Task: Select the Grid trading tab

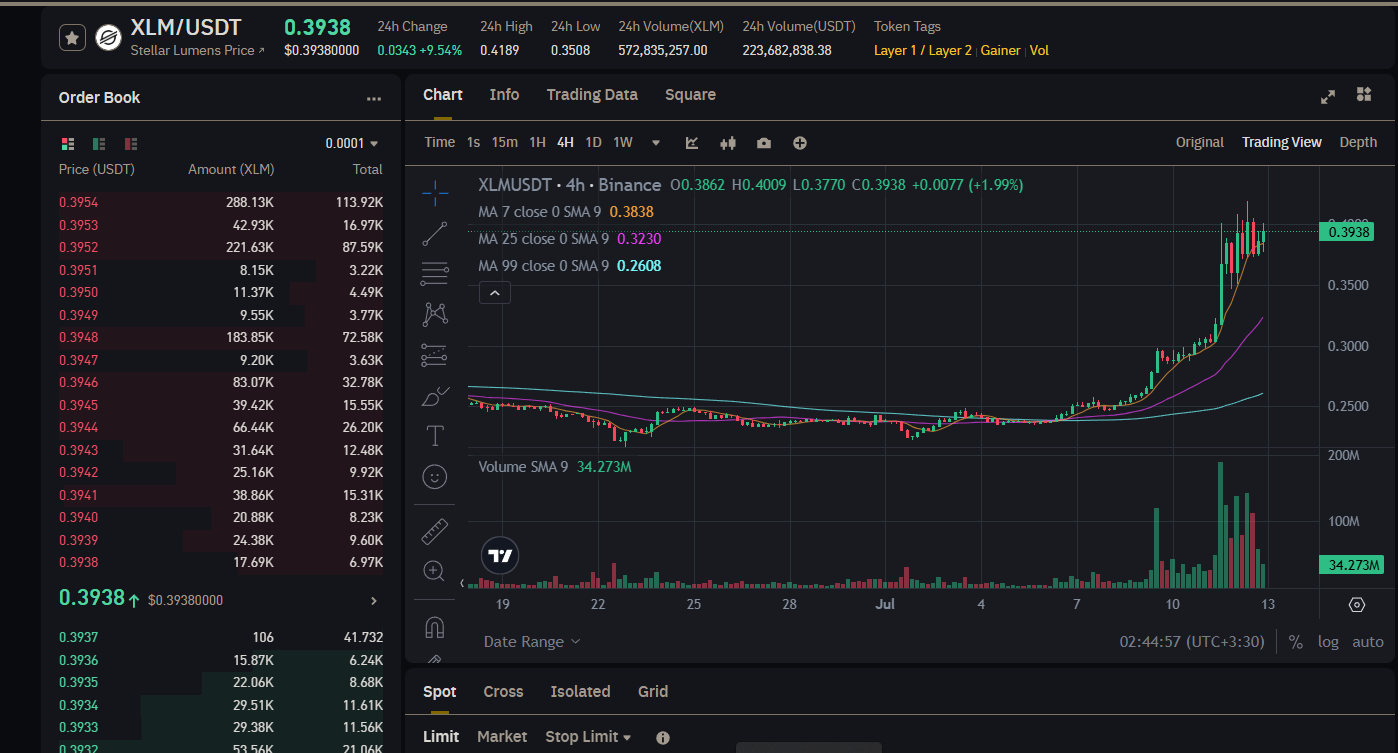Action: click(653, 692)
